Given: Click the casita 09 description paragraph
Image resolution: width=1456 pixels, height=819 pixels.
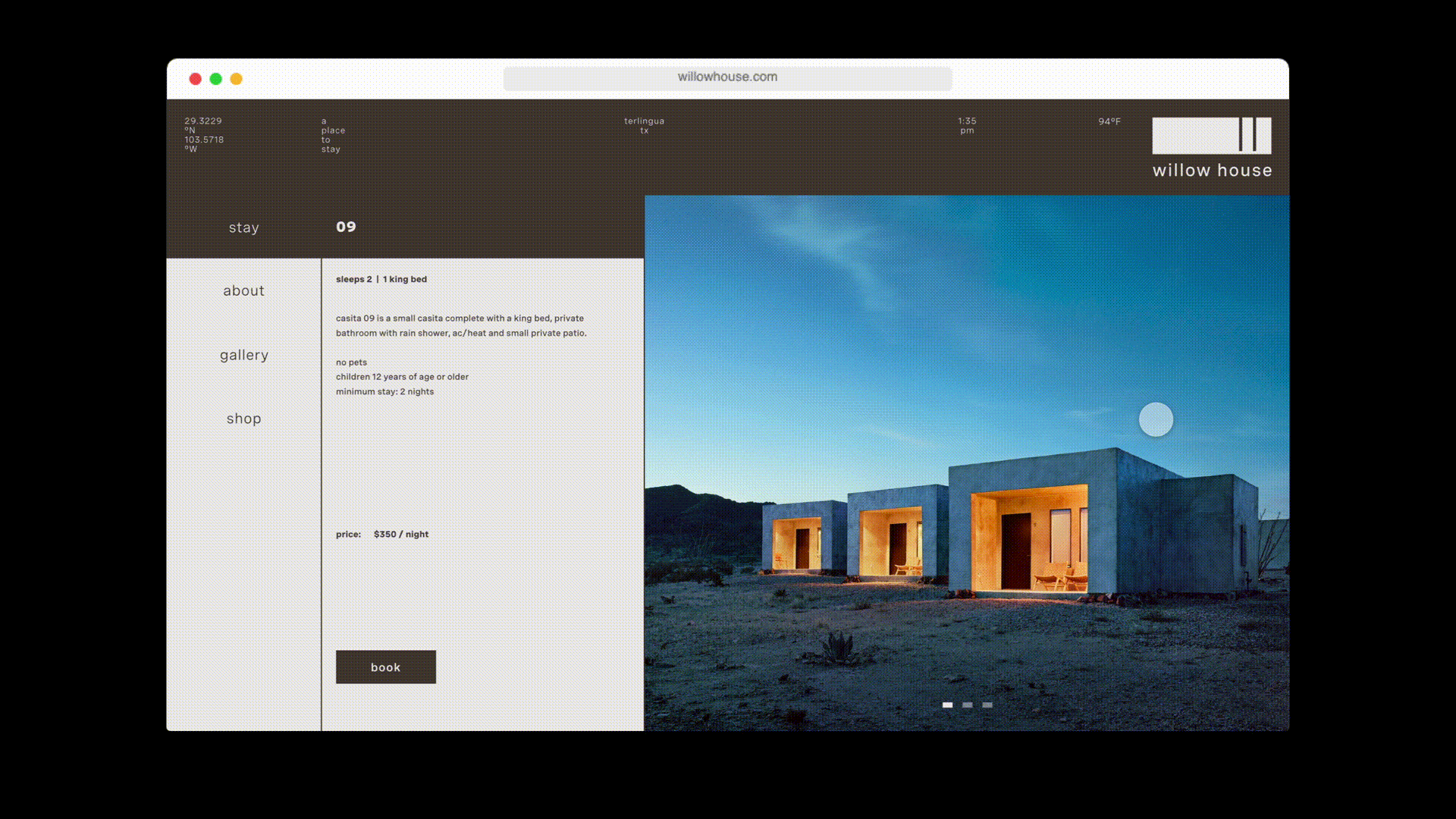Looking at the screenshot, I should tap(461, 325).
